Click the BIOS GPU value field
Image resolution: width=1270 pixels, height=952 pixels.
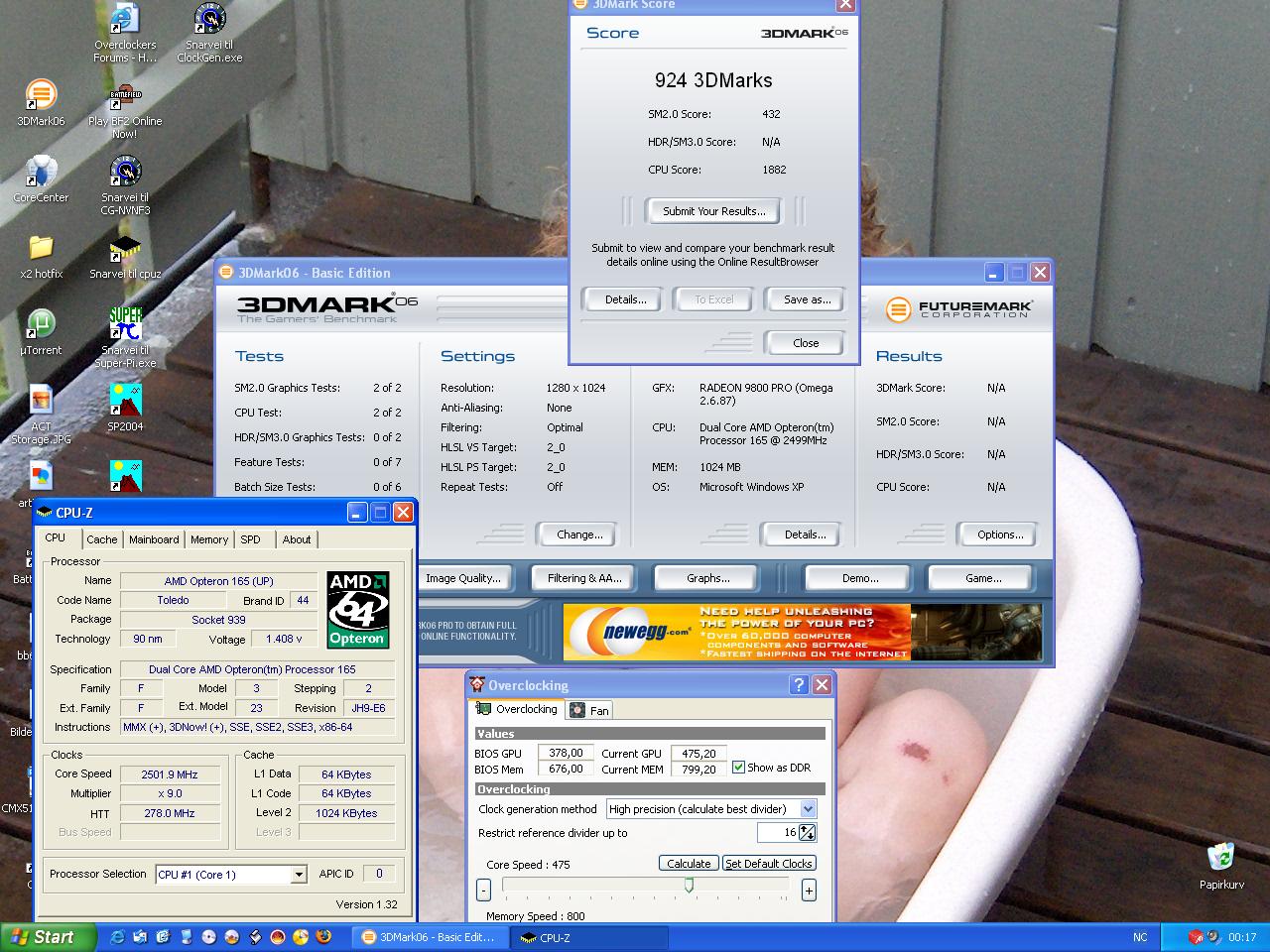[x=567, y=753]
